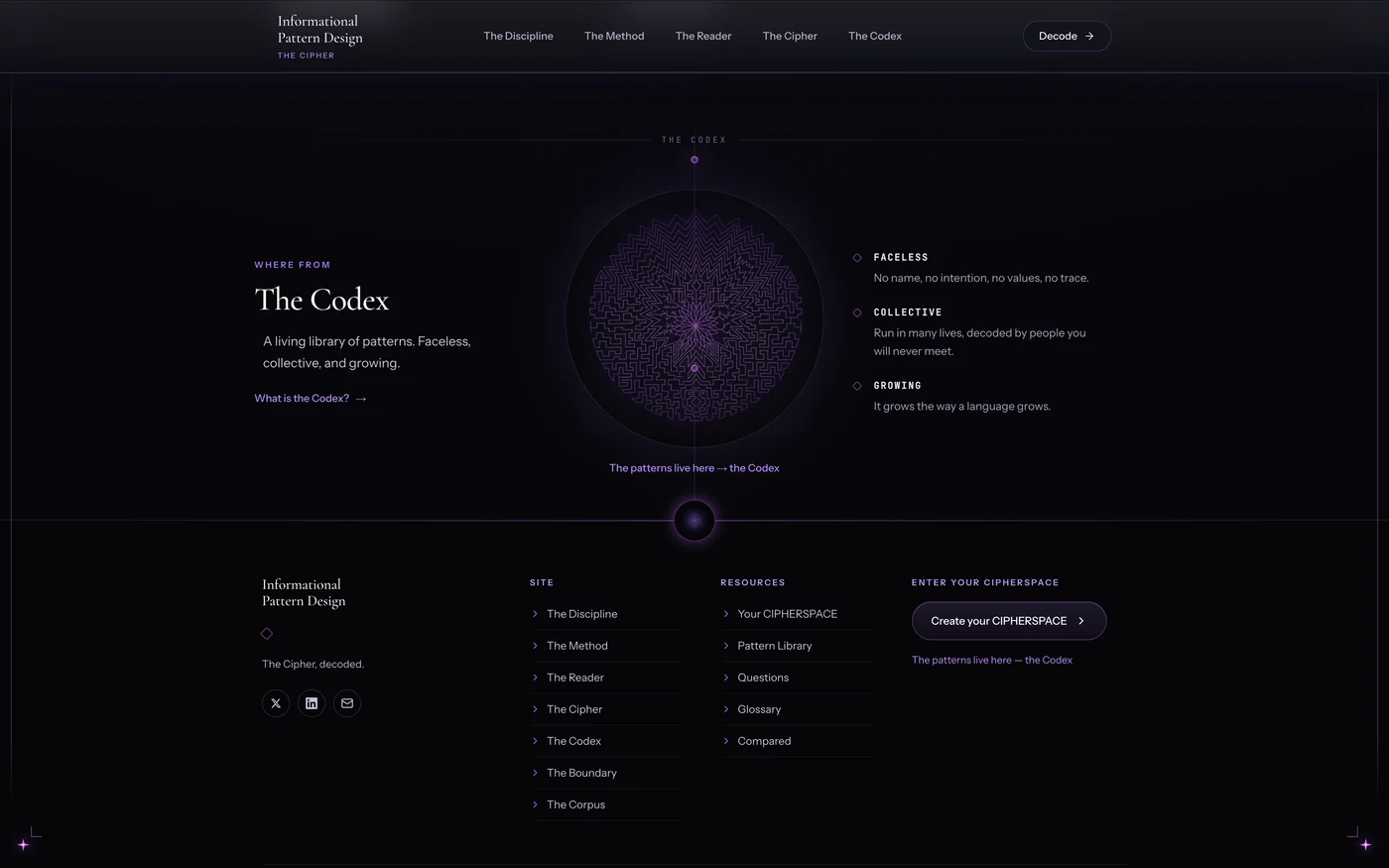Open The Method footer link

tap(577, 646)
